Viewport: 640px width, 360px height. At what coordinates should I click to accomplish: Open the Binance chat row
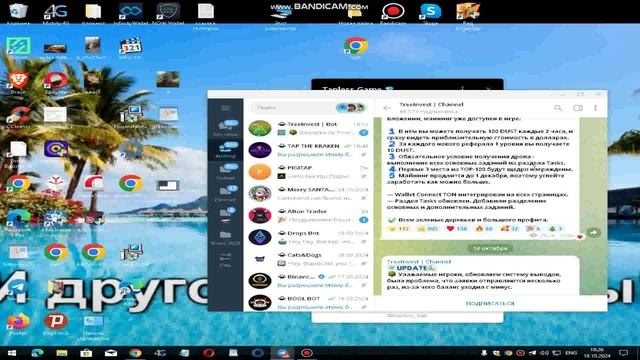pos(309,281)
